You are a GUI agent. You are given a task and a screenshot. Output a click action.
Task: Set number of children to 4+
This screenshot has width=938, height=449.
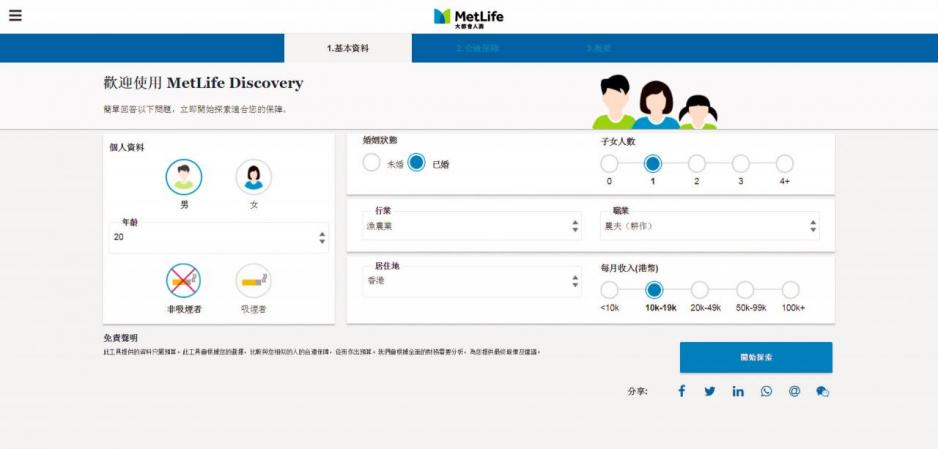click(784, 163)
